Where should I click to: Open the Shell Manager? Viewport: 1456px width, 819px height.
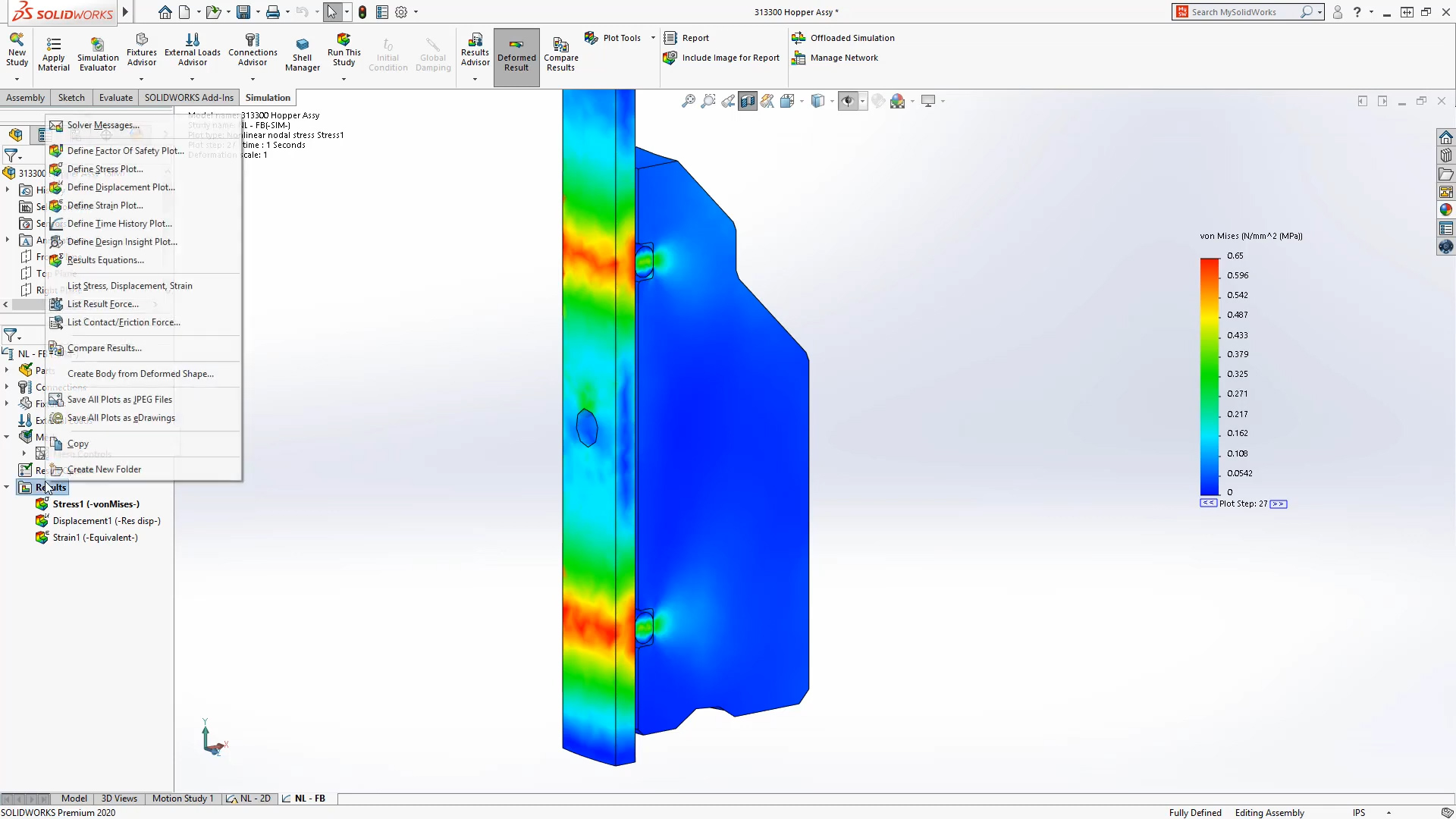(x=303, y=55)
